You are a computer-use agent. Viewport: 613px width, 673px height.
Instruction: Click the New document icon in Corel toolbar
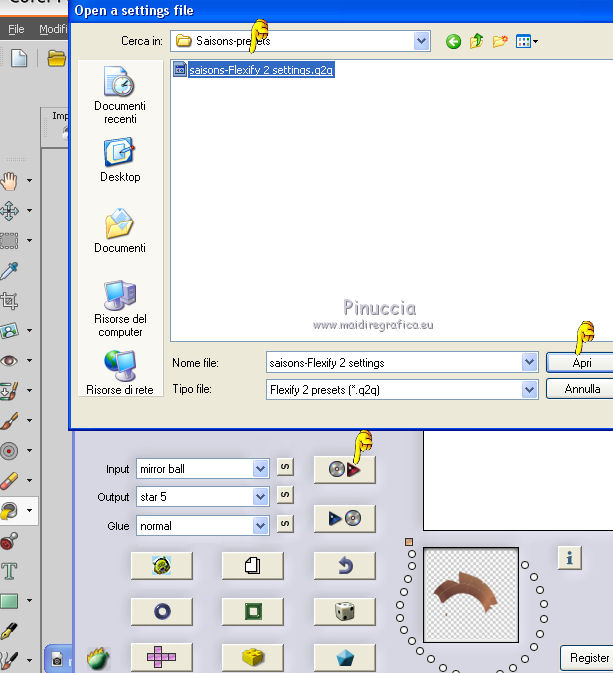click(19, 58)
